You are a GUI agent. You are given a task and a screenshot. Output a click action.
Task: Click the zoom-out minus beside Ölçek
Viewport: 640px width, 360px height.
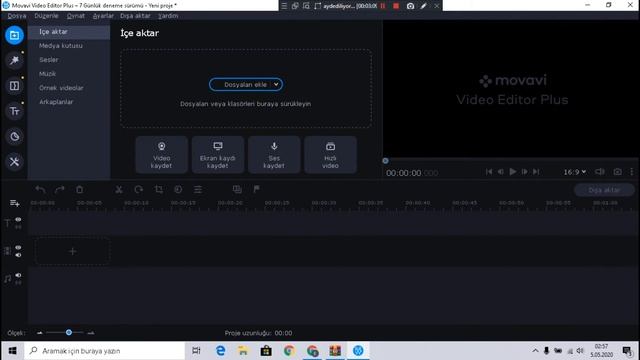click(40, 333)
